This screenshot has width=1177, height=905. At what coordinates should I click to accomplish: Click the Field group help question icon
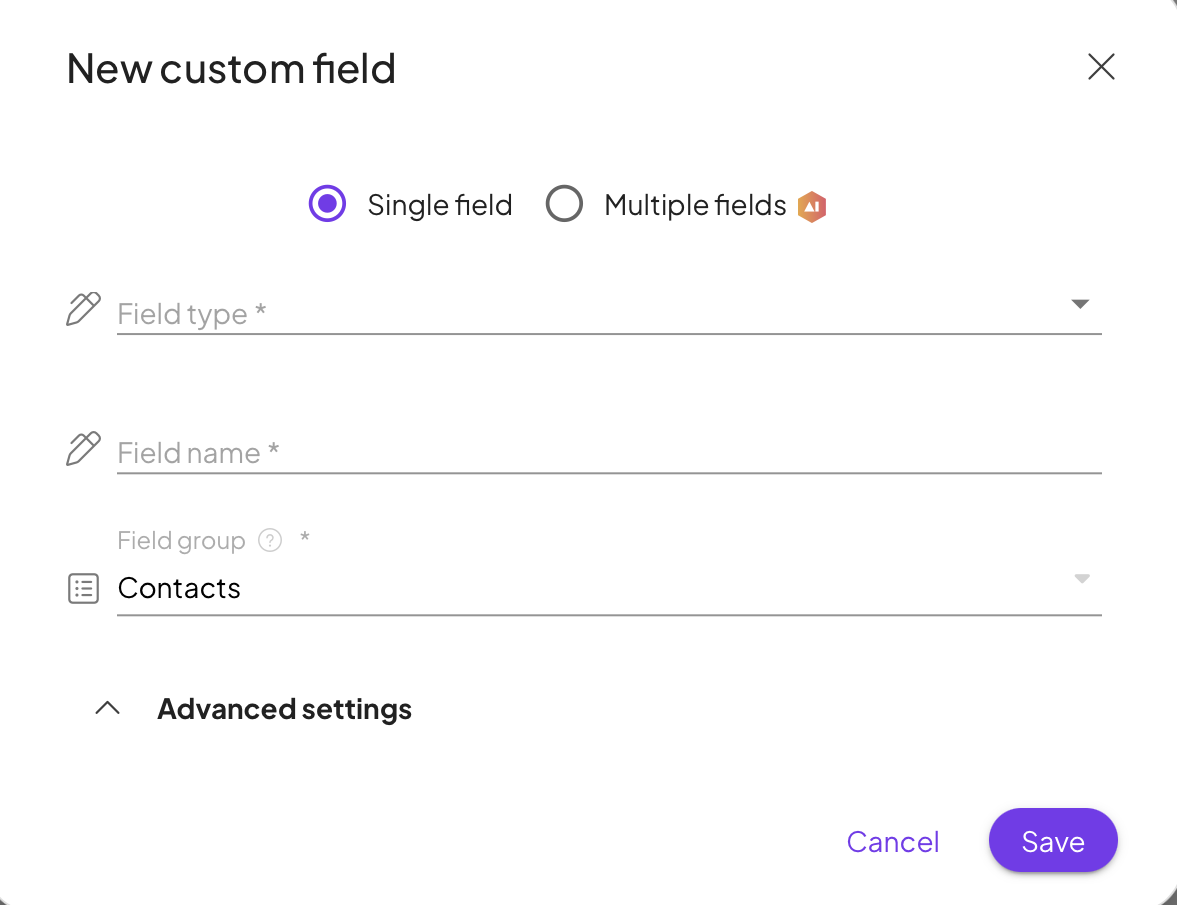tap(270, 541)
